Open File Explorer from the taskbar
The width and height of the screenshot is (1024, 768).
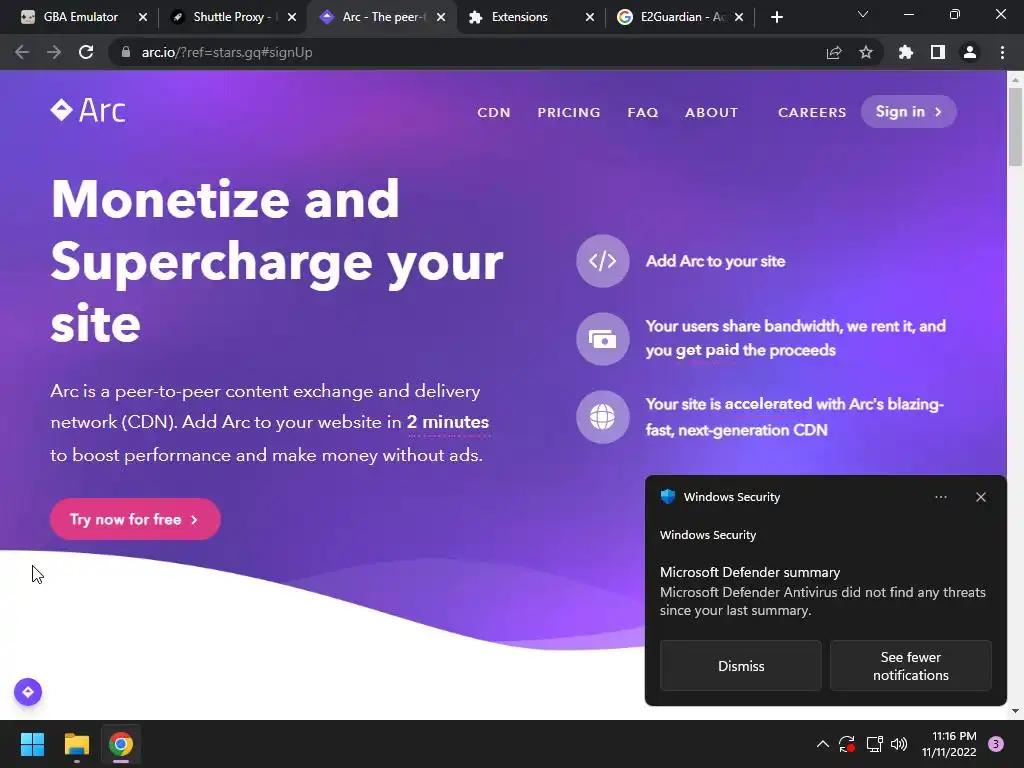point(76,744)
